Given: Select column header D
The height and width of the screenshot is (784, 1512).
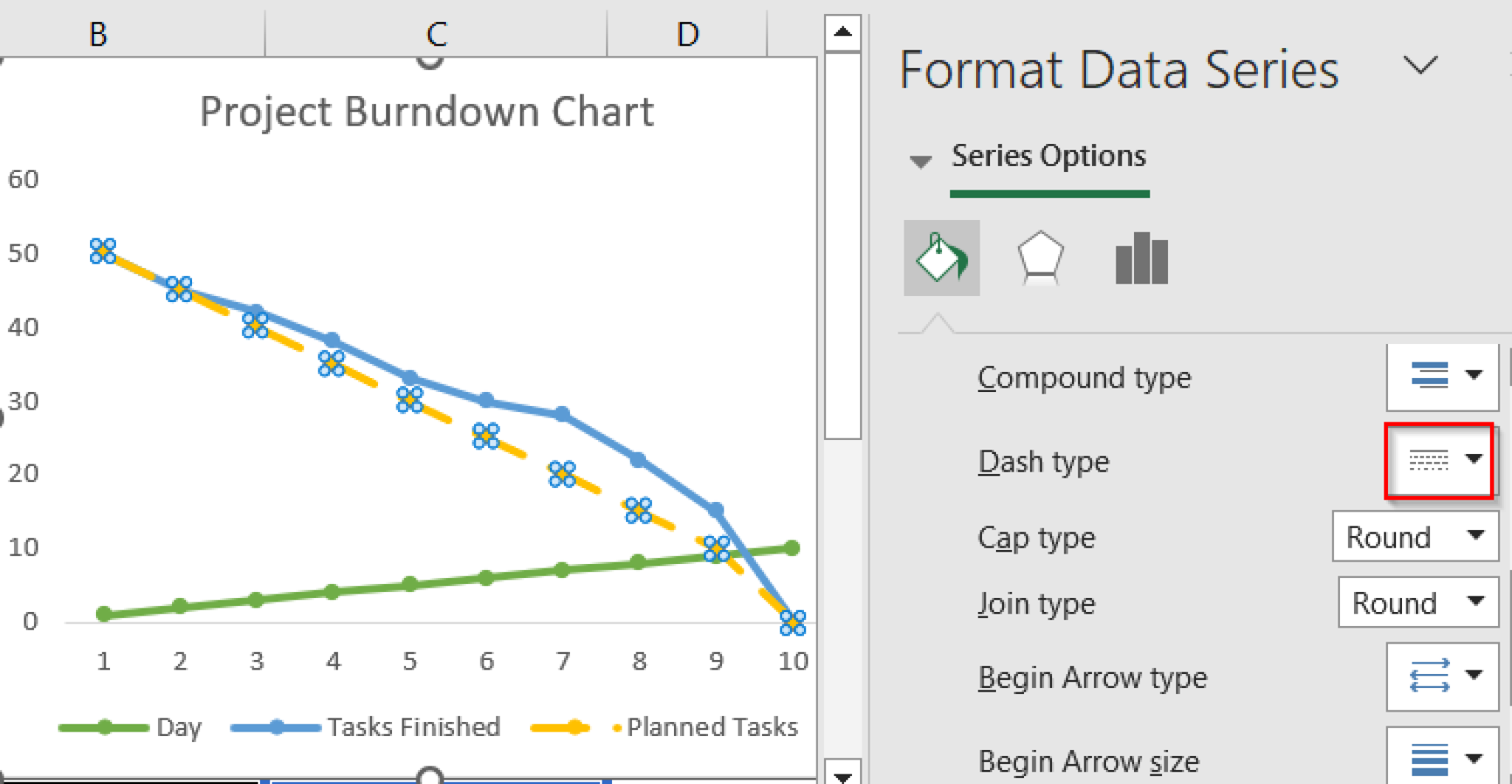Looking at the screenshot, I should point(687,32).
